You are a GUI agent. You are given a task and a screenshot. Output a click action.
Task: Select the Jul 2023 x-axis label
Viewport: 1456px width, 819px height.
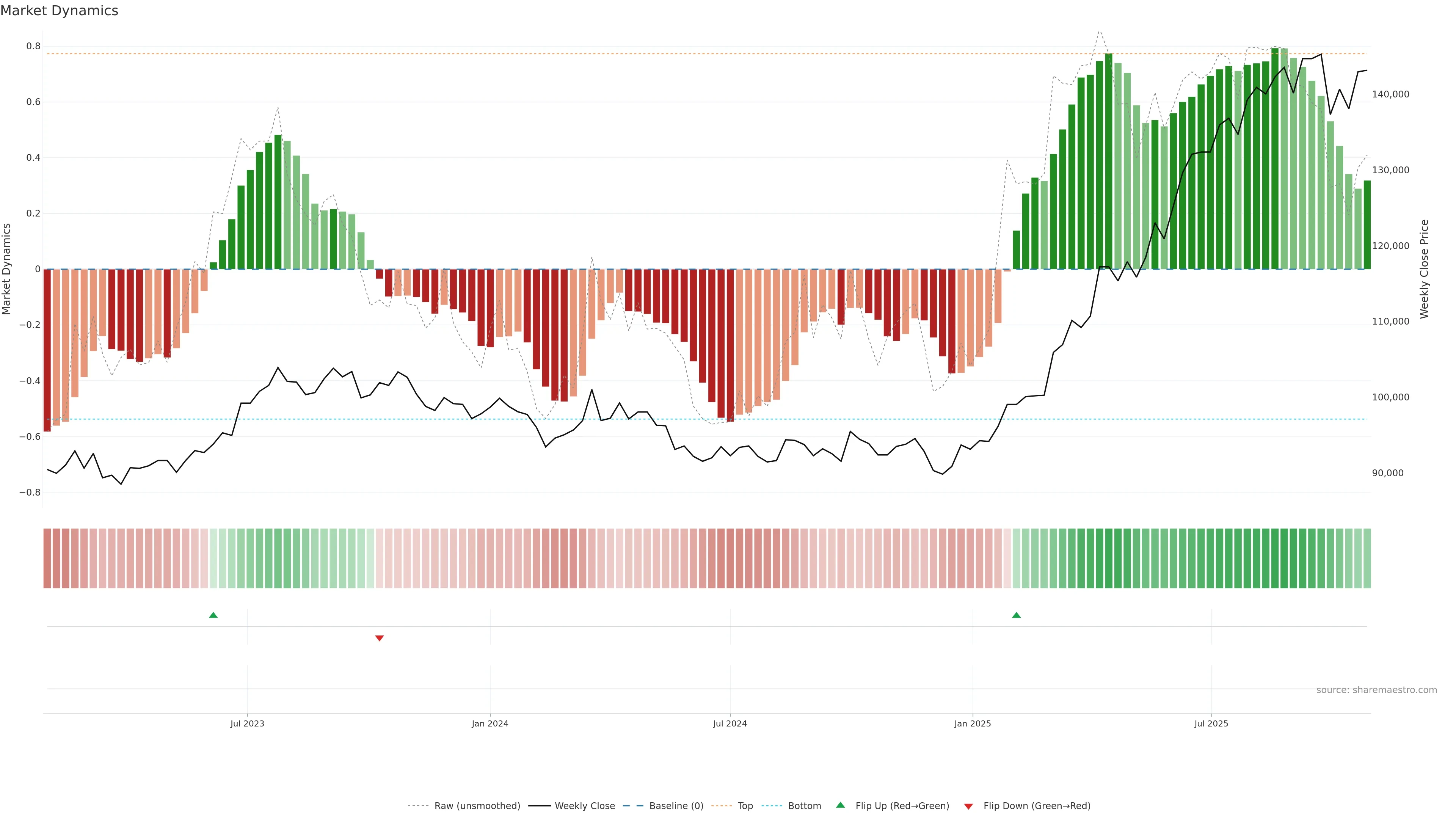[x=247, y=723]
